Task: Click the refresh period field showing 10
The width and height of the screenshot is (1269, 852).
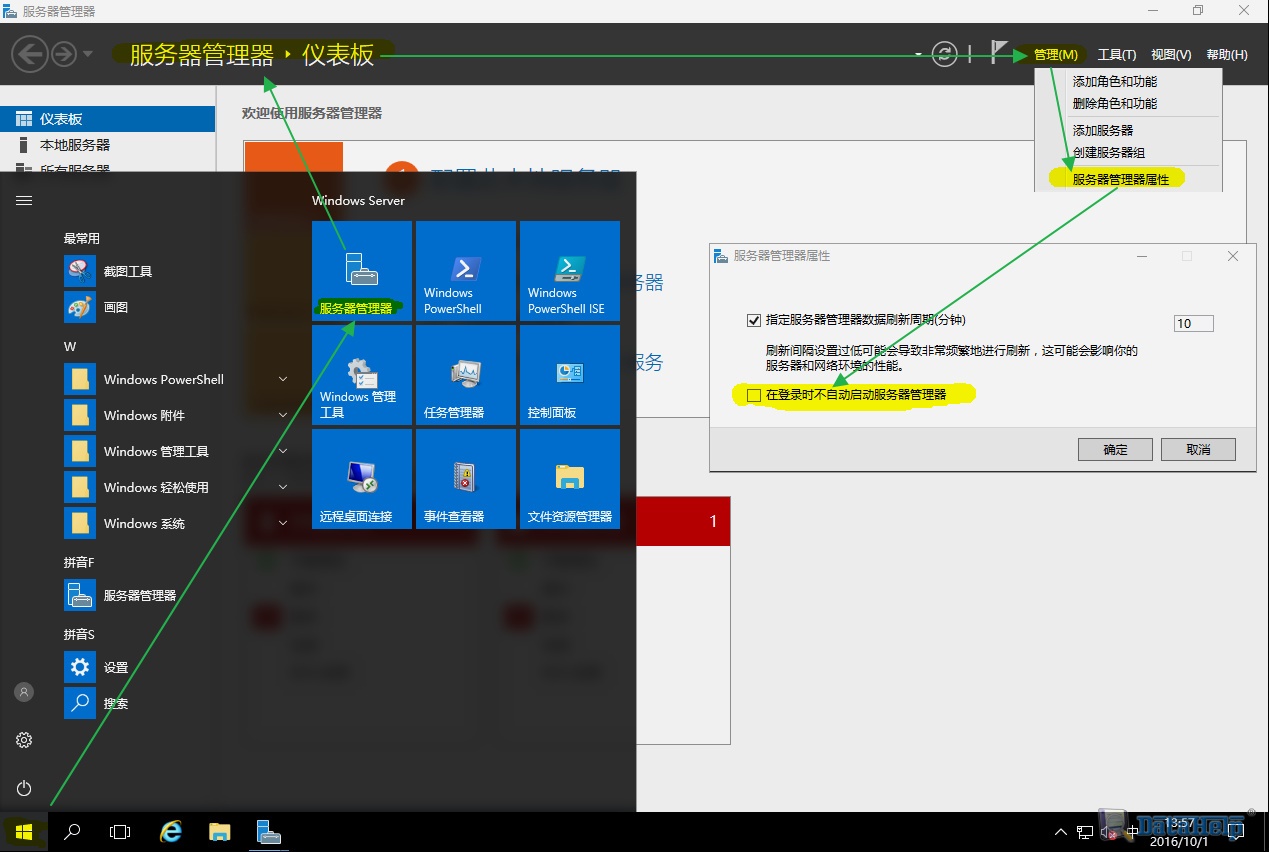Action: [x=1193, y=323]
